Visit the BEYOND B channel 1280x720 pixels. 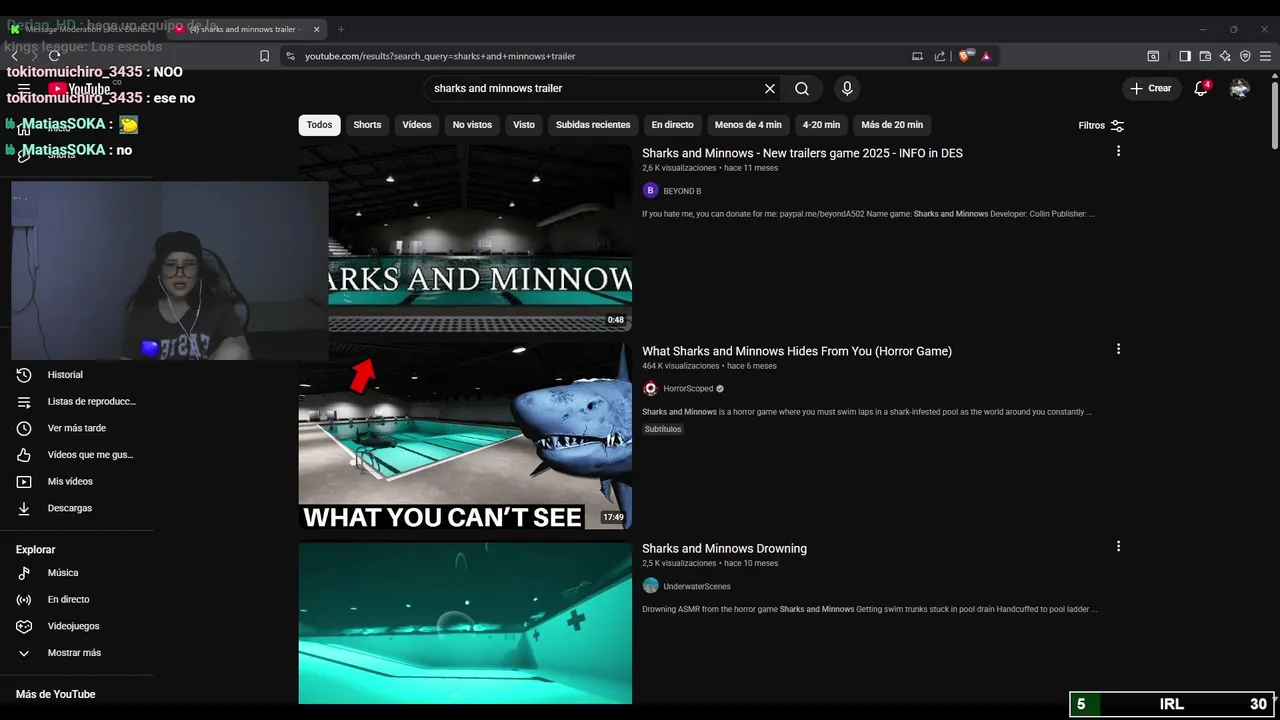(682, 191)
